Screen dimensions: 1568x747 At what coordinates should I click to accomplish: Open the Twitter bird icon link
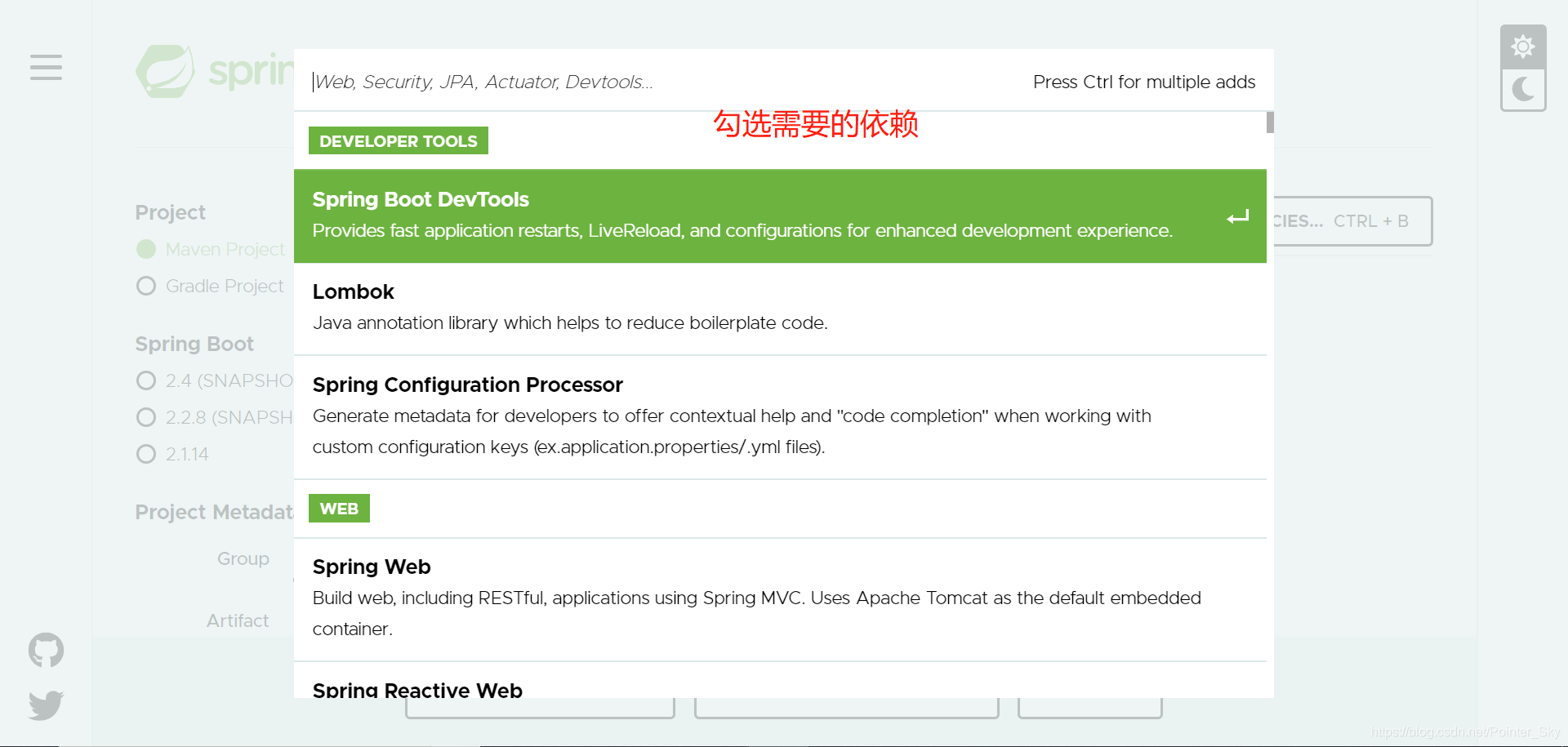[46, 705]
